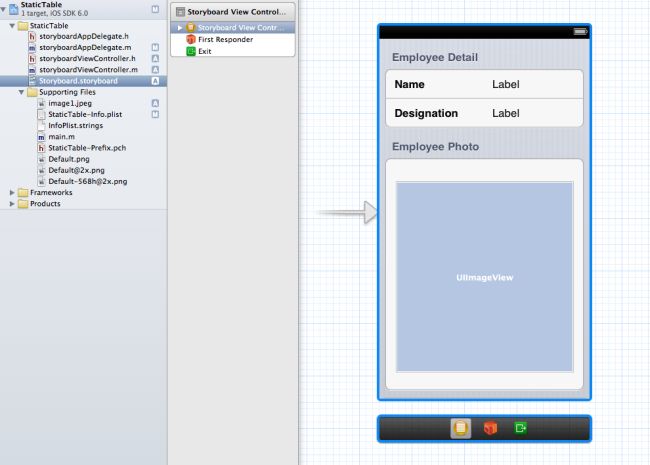Open main.m file
650x465 pixels.
click(x=61, y=137)
